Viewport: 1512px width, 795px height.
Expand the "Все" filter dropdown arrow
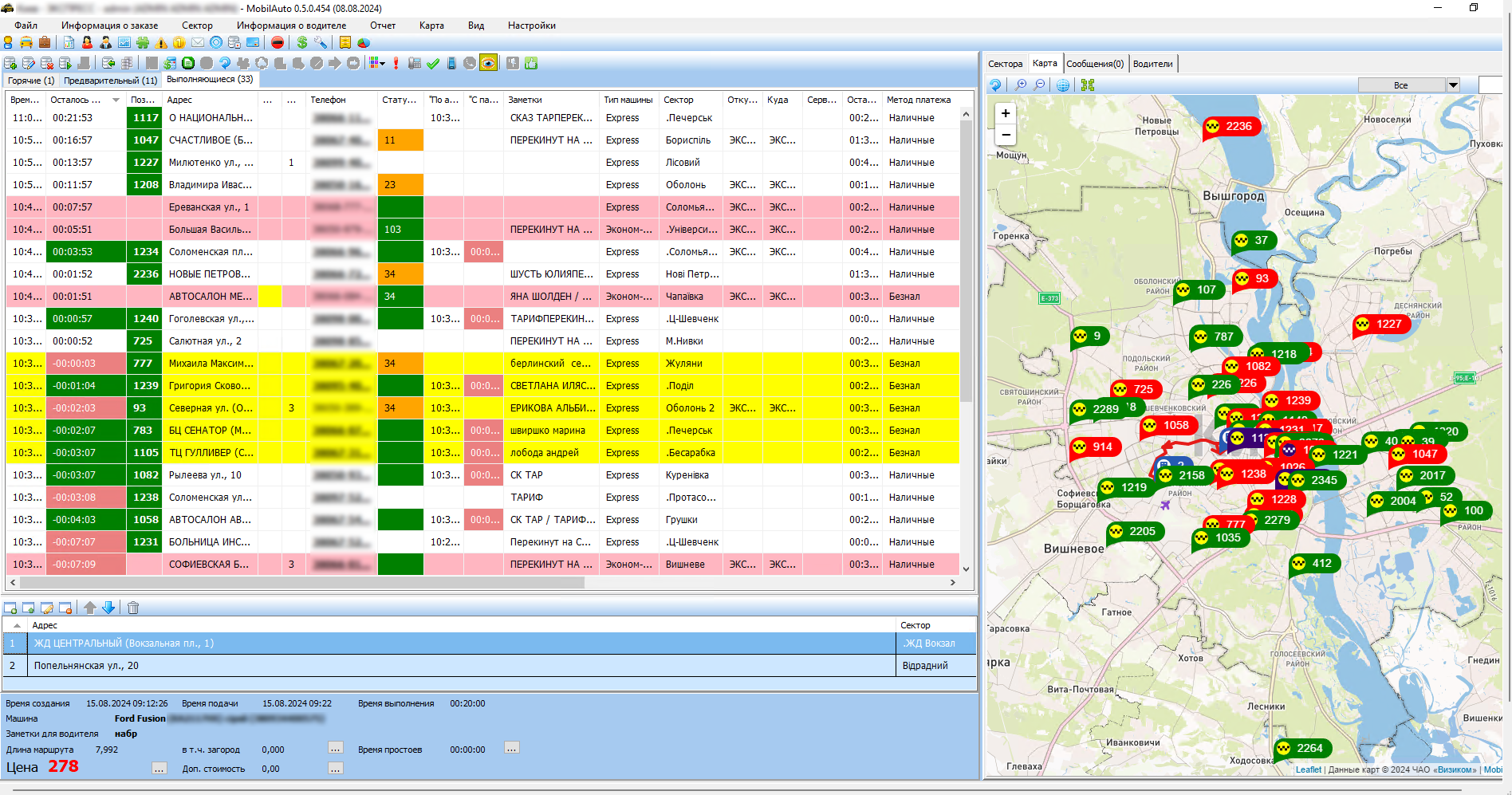pos(1453,85)
